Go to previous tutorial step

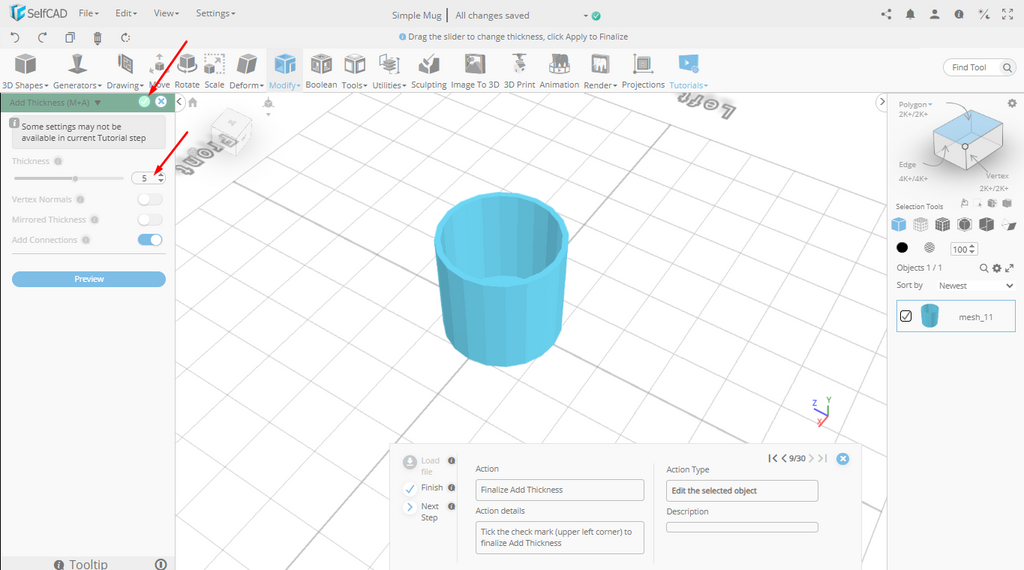tap(784, 458)
